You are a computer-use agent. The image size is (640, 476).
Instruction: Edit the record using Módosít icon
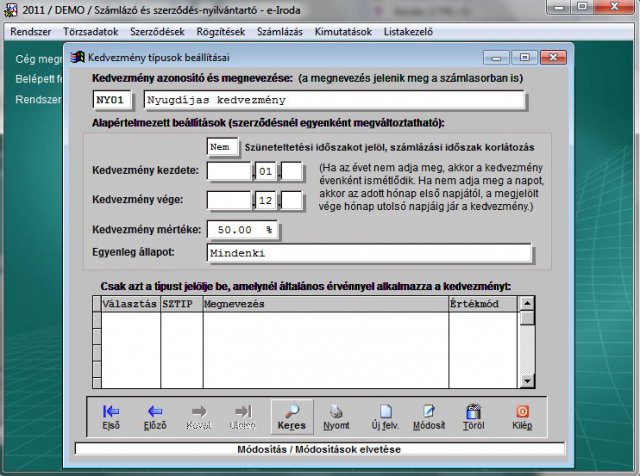[428, 416]
